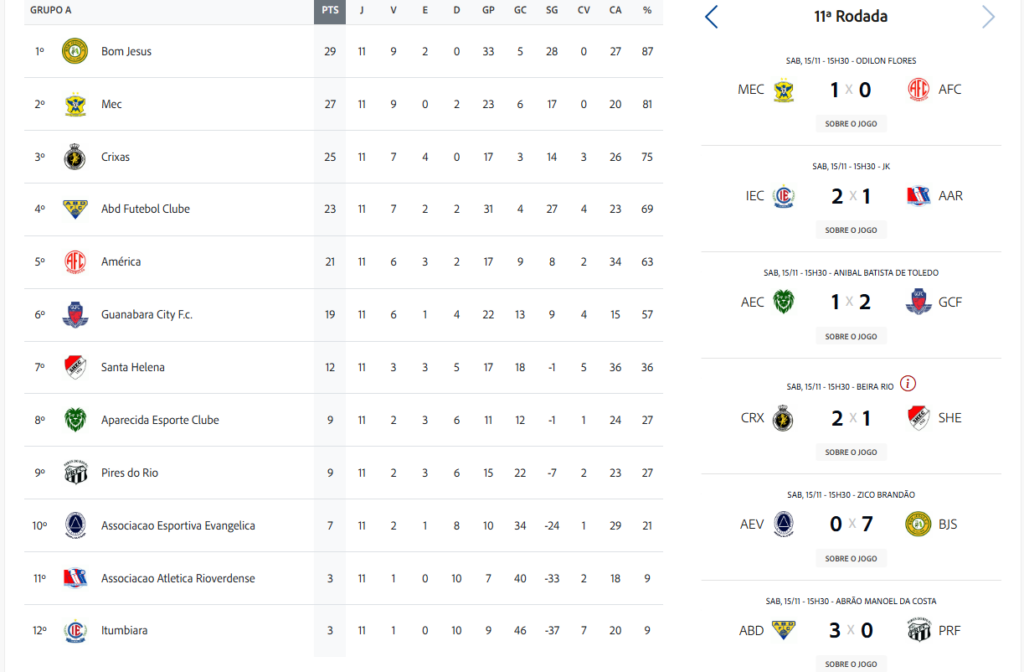Screen dimensions: 1024x672
Task: Click the Aparecida Esporte Clube lion crest
Action: click(75, 420)
